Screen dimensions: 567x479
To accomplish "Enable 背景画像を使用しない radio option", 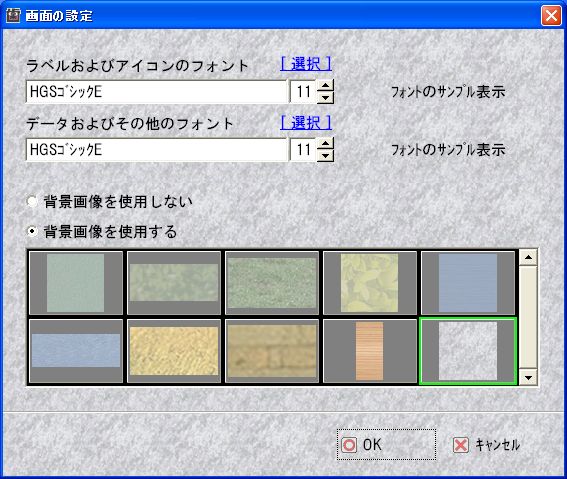I will [x=32, y=201].
